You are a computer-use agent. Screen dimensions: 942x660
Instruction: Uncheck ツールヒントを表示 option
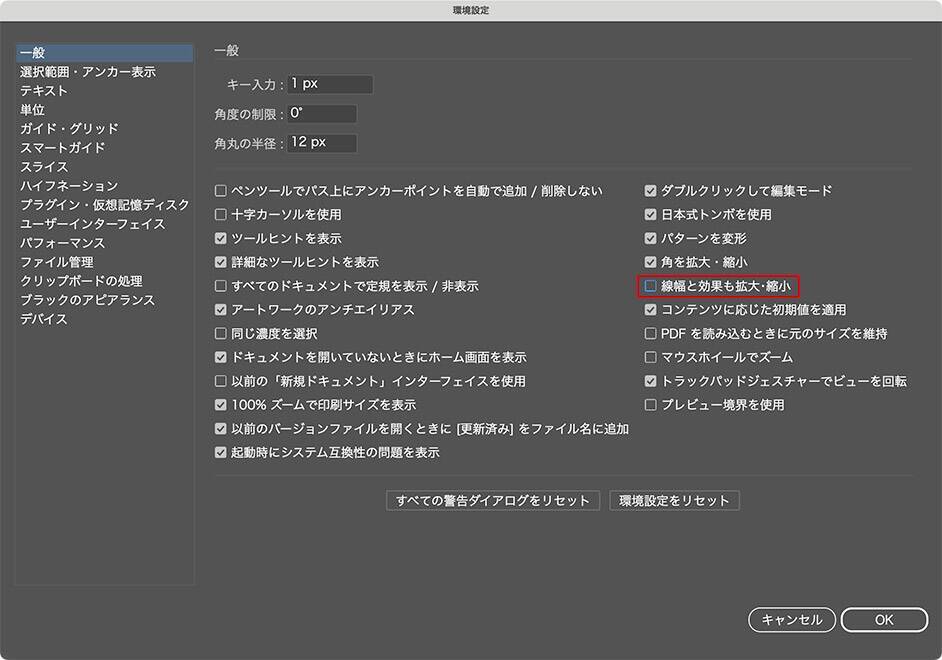click(x=222, y=238)
